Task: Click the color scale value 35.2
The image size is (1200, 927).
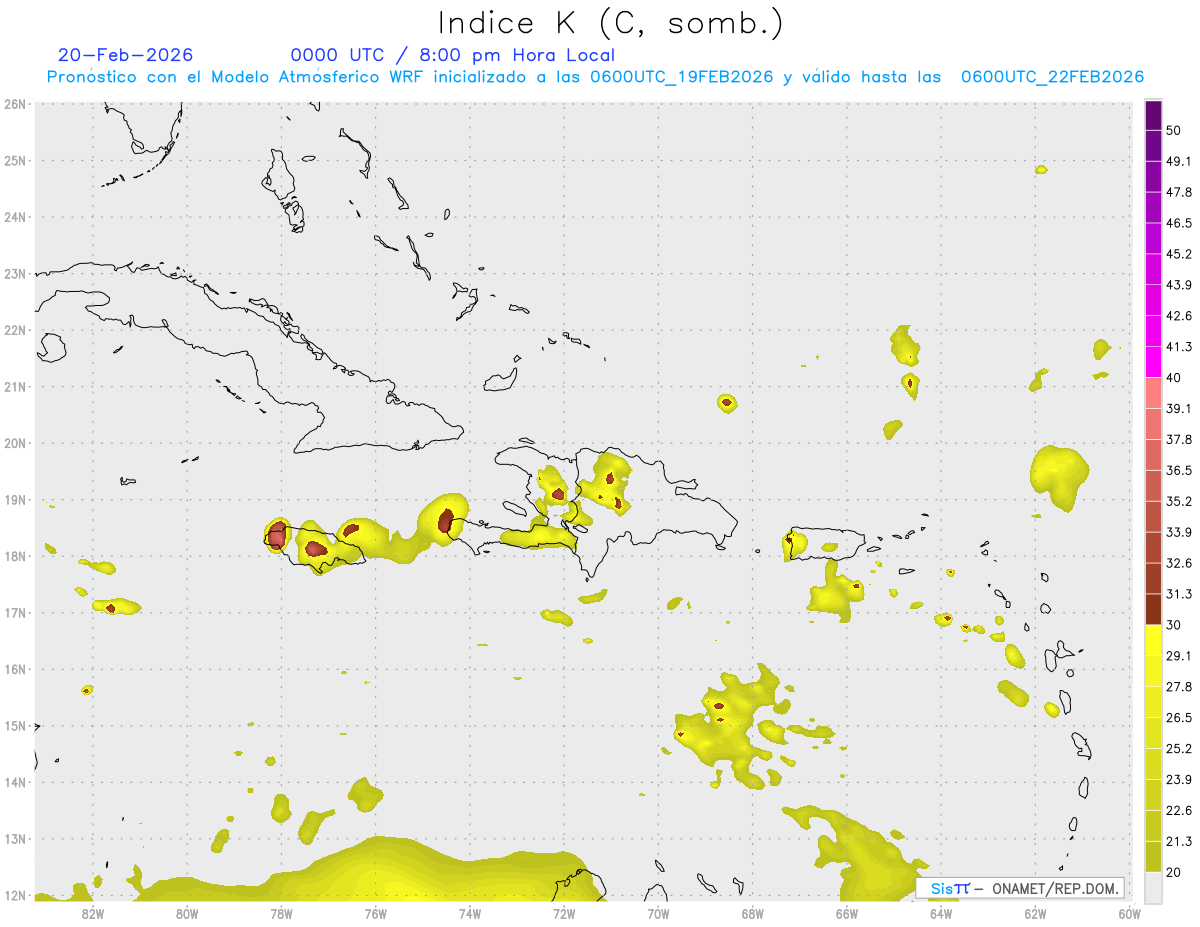Action: tap(1178, 501)
